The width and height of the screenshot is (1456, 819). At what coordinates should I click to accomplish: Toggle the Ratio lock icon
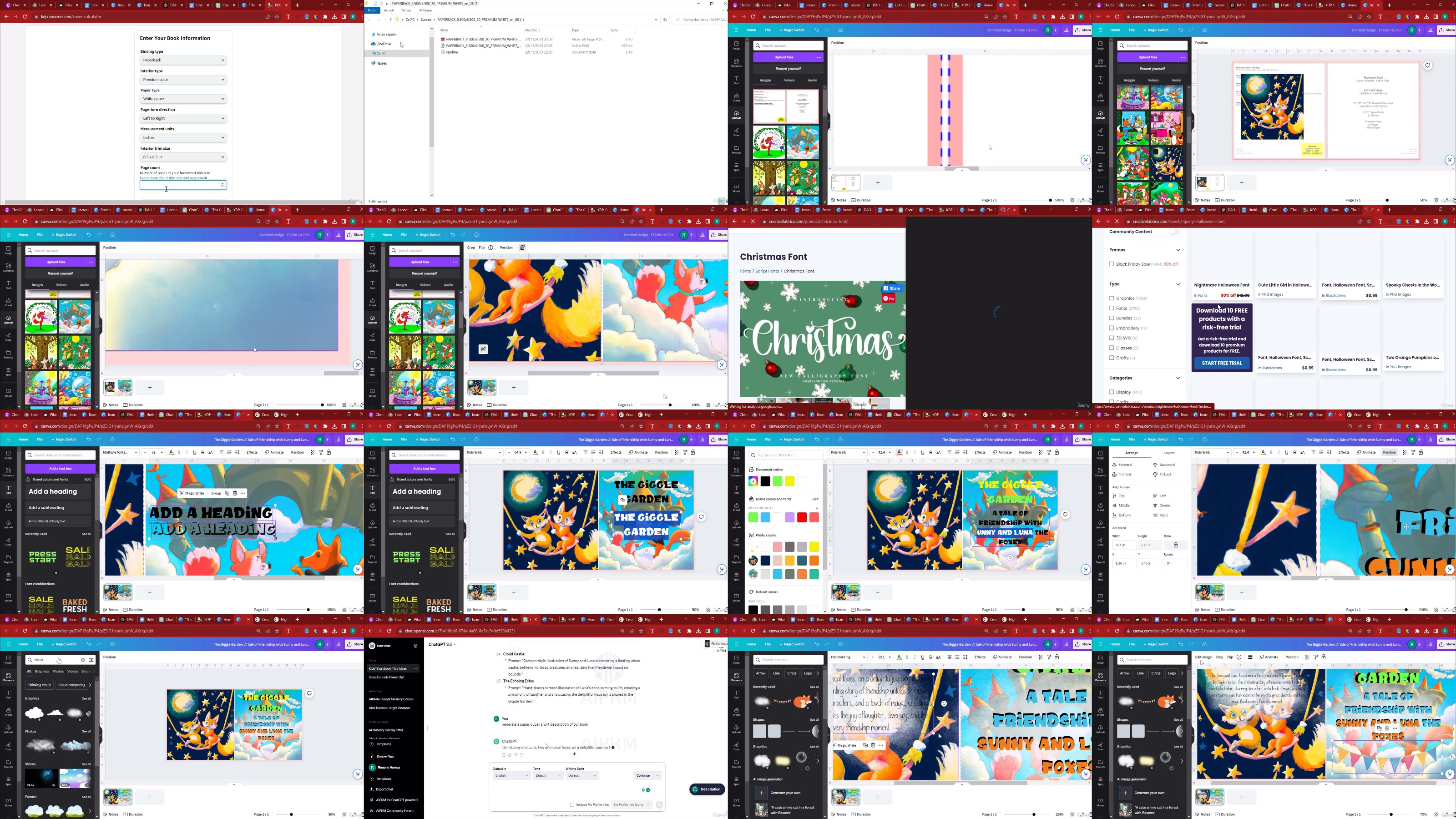point(1176,546)
